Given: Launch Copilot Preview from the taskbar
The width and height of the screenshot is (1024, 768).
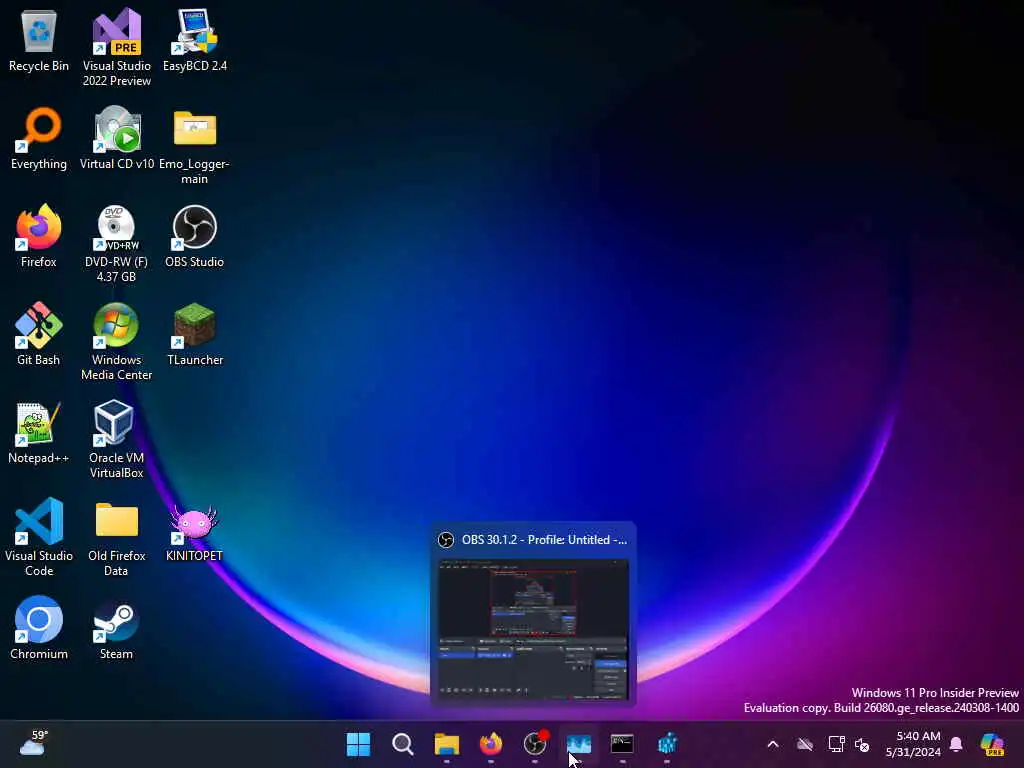Looking at the screenshot, I should pyautogui.click(x=992, y=744).
